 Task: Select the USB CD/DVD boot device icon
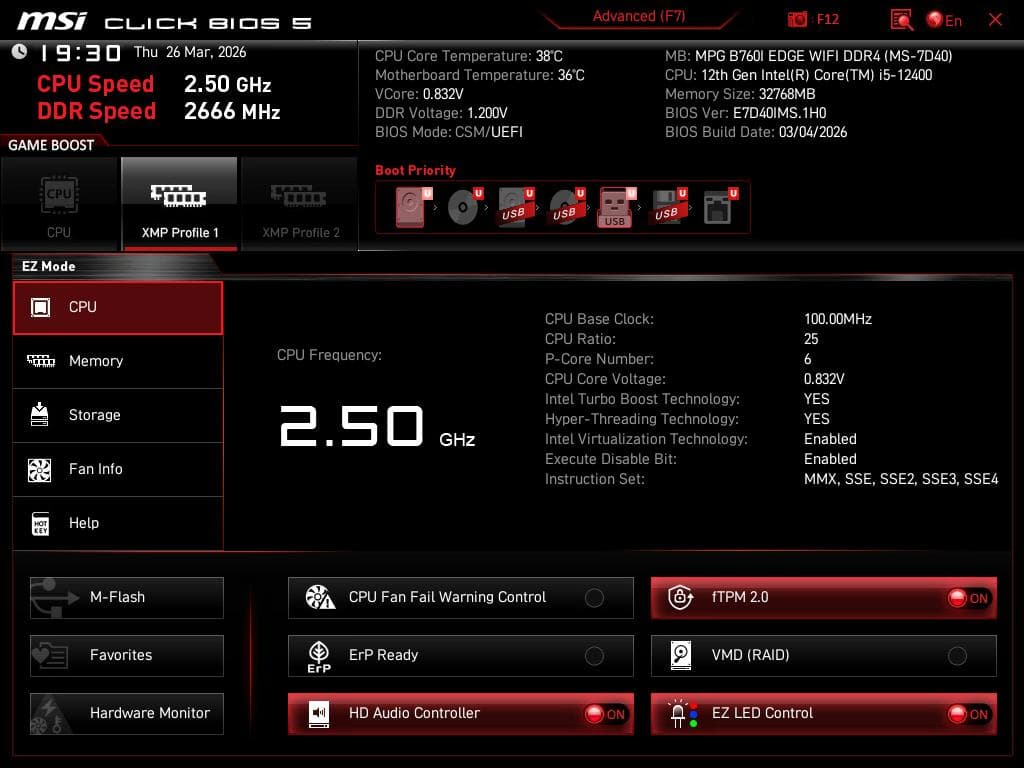tap(566, 207)
